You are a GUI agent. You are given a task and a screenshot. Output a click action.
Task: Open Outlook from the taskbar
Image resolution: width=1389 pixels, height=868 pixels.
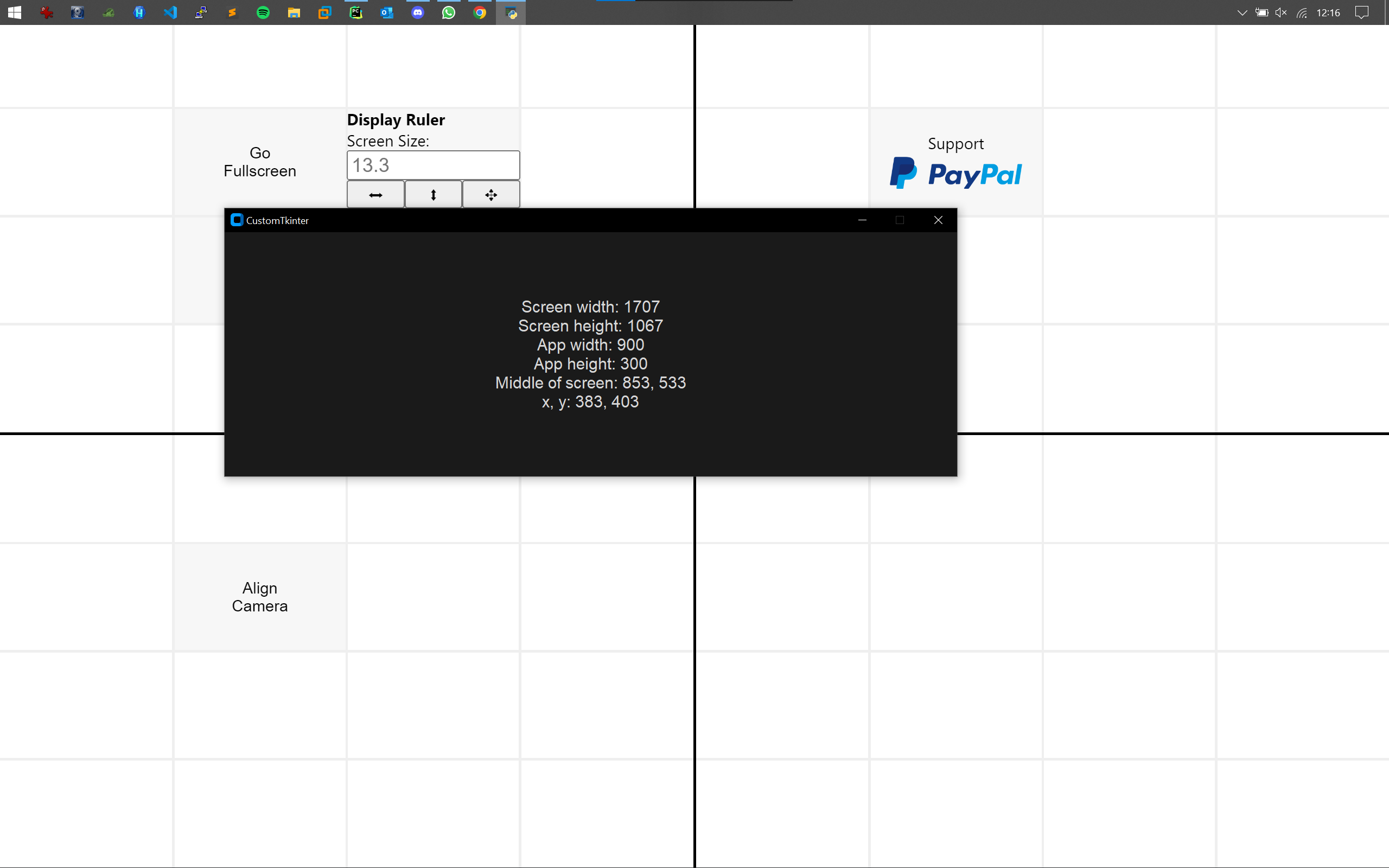coord(387,12)
